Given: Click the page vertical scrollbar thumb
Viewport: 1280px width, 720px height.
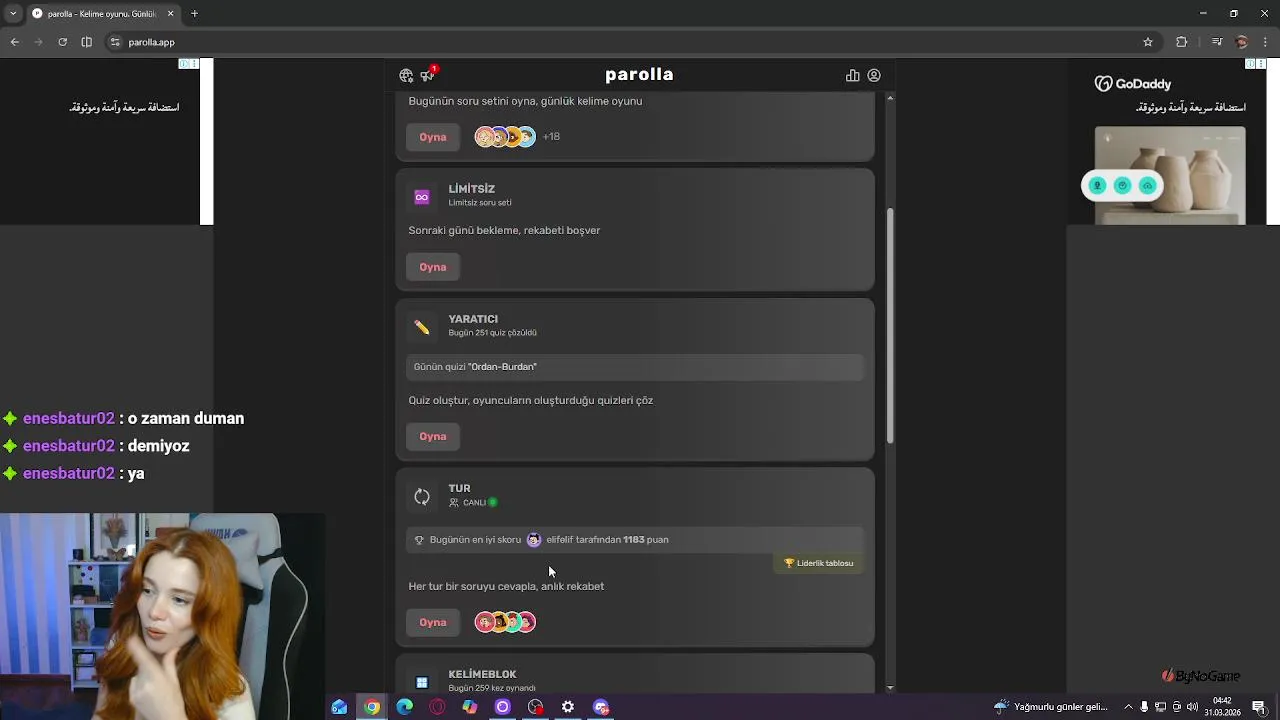Looking at the screenshot, I should 890,325.
